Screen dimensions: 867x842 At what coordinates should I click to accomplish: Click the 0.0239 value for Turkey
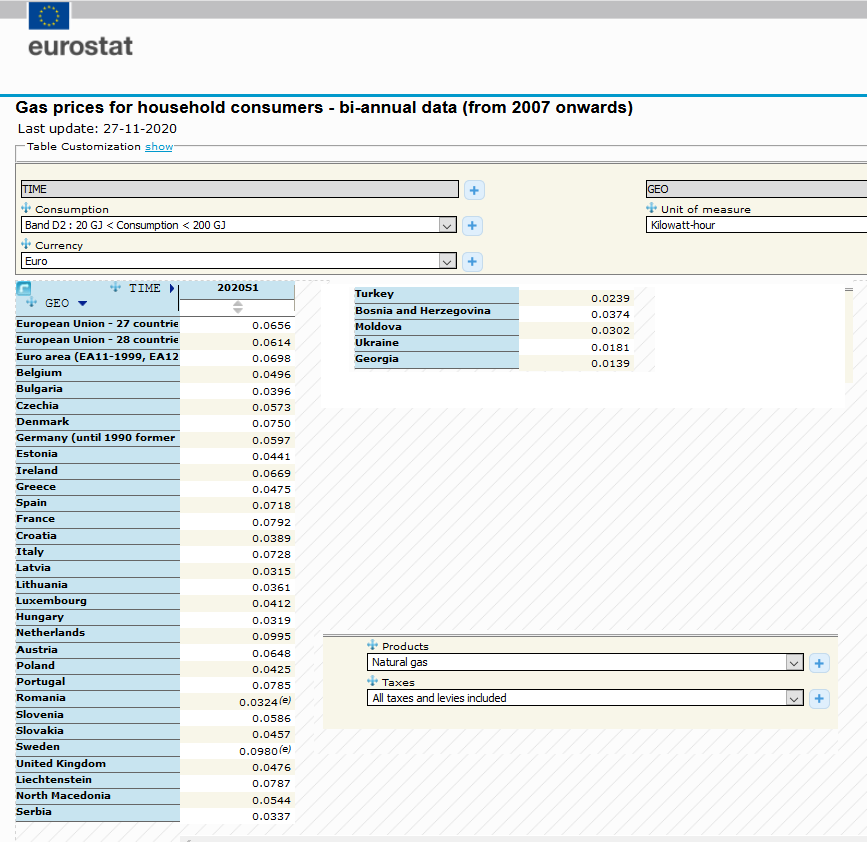click(x=610, y=299)
